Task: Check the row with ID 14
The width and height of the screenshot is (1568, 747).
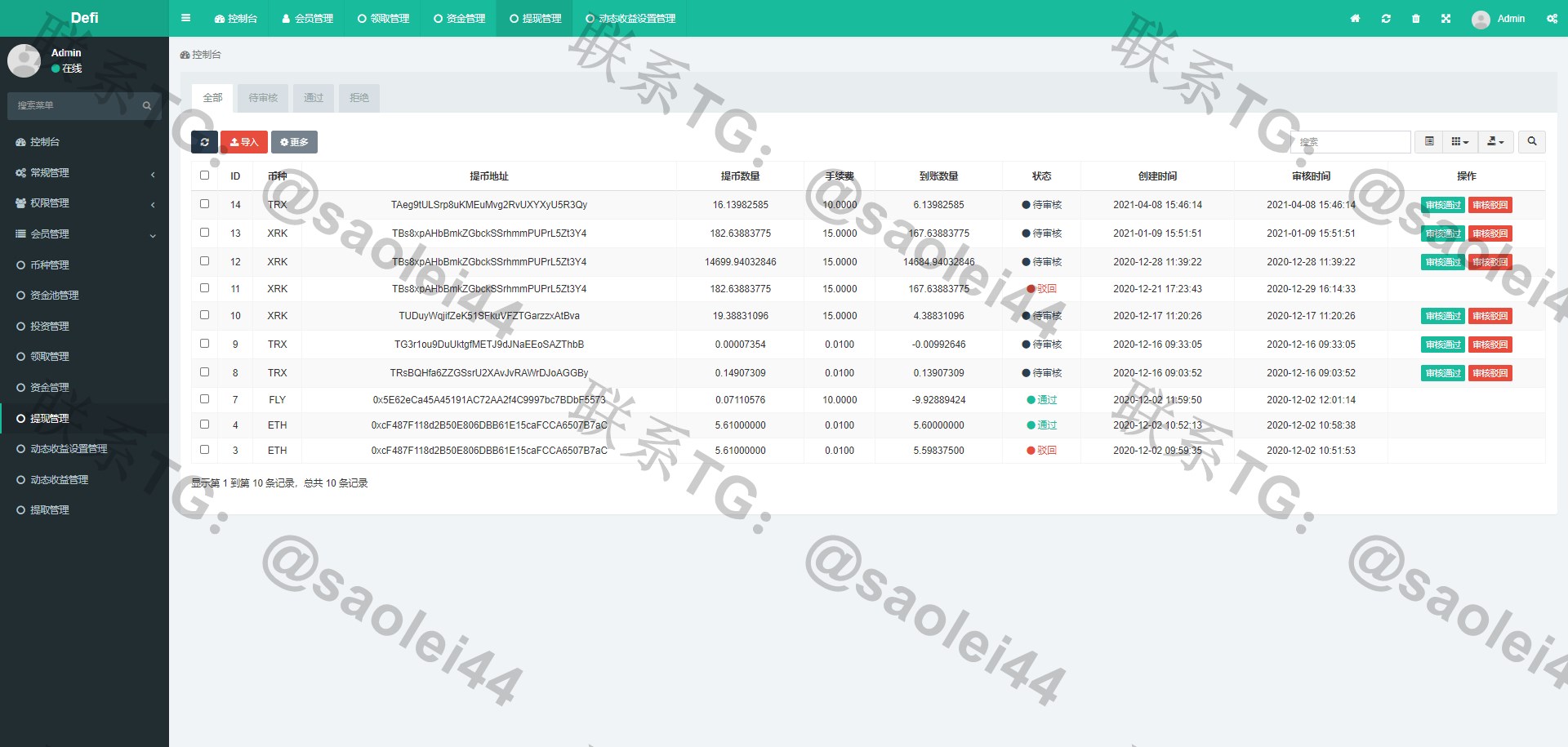Action: [205, 204]
